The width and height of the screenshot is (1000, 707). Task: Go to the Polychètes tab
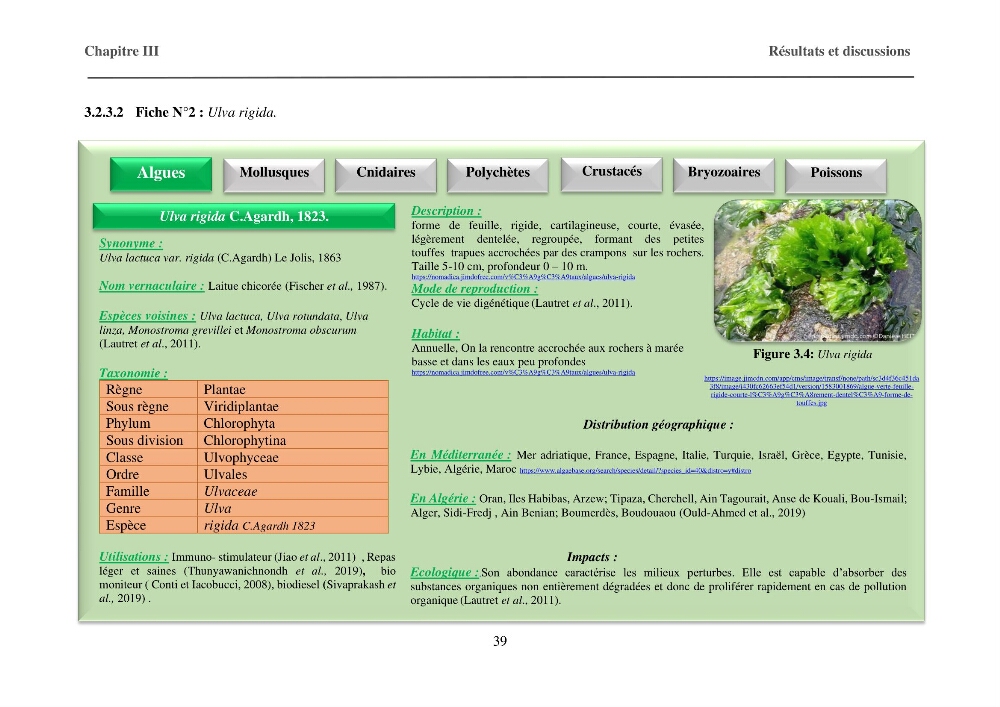tap(497, 175)
